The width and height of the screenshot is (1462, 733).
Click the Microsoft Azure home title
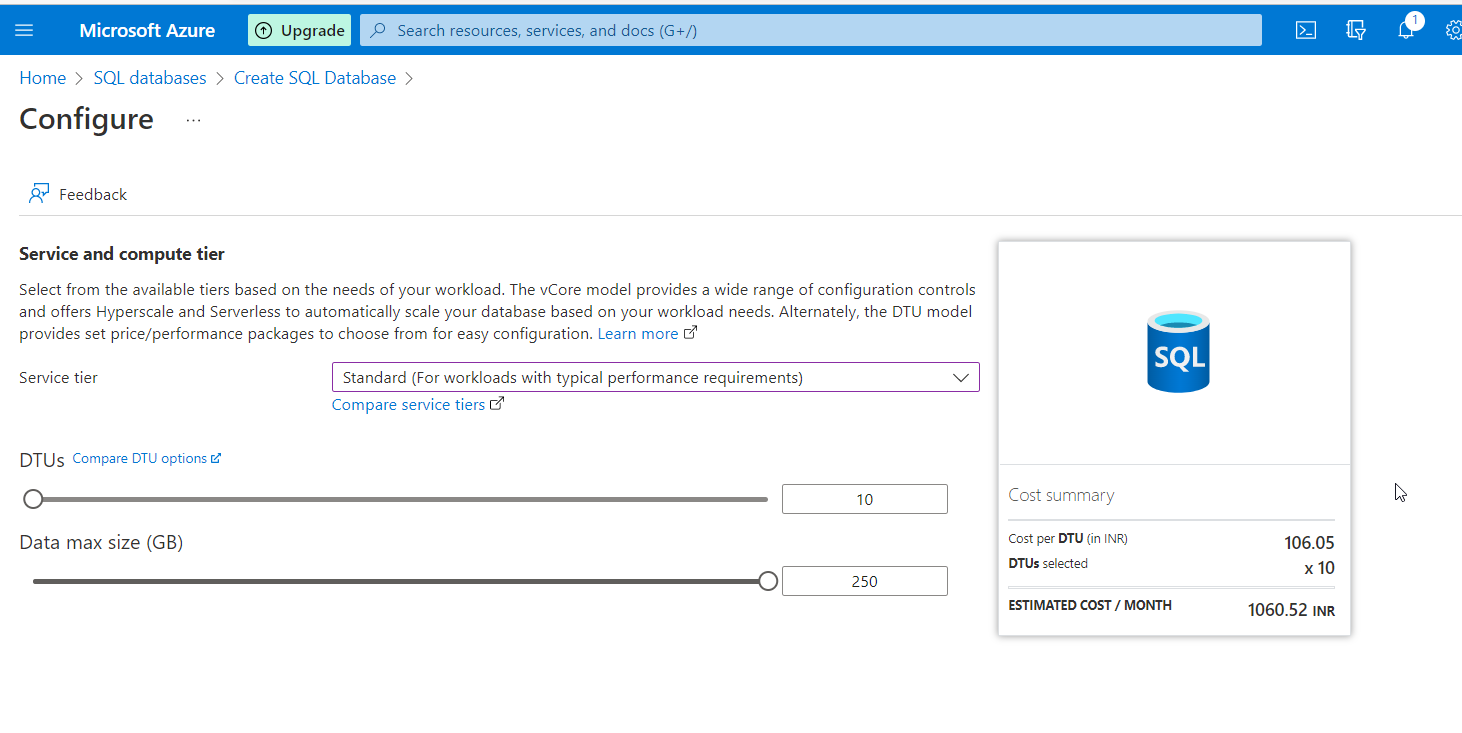(147, 30)
